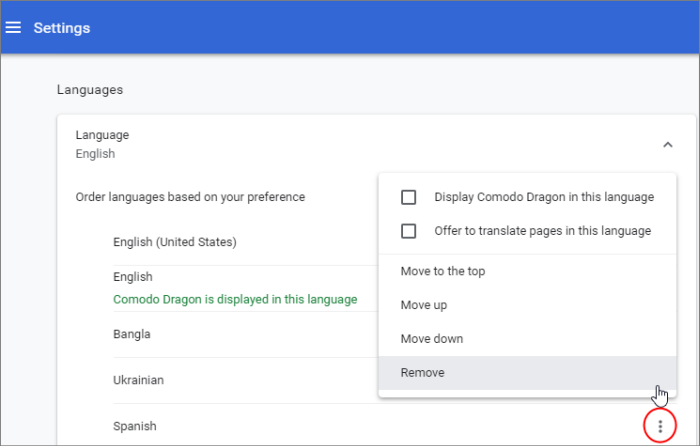The image size is (700, 446).
Task: Click the green Comodo Dragon displayed language note
Action: pos(235,300)
